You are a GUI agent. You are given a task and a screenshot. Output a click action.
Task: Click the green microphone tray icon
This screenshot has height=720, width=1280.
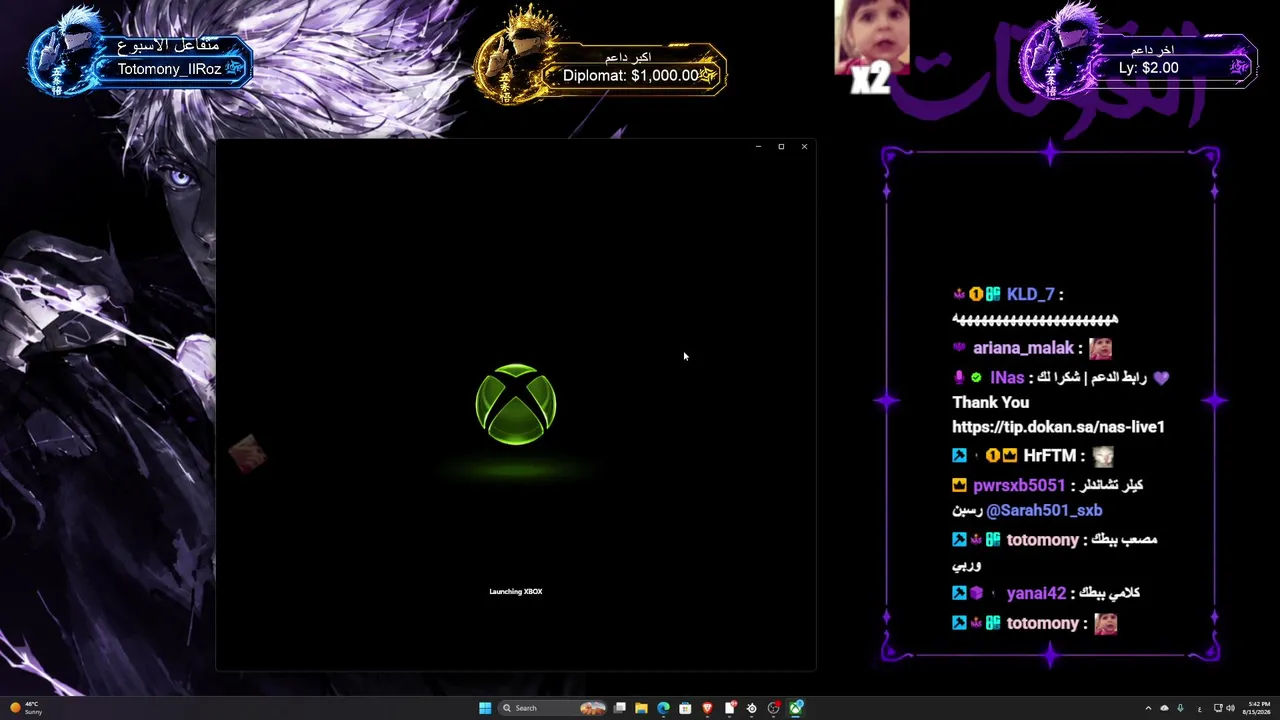1181,708
